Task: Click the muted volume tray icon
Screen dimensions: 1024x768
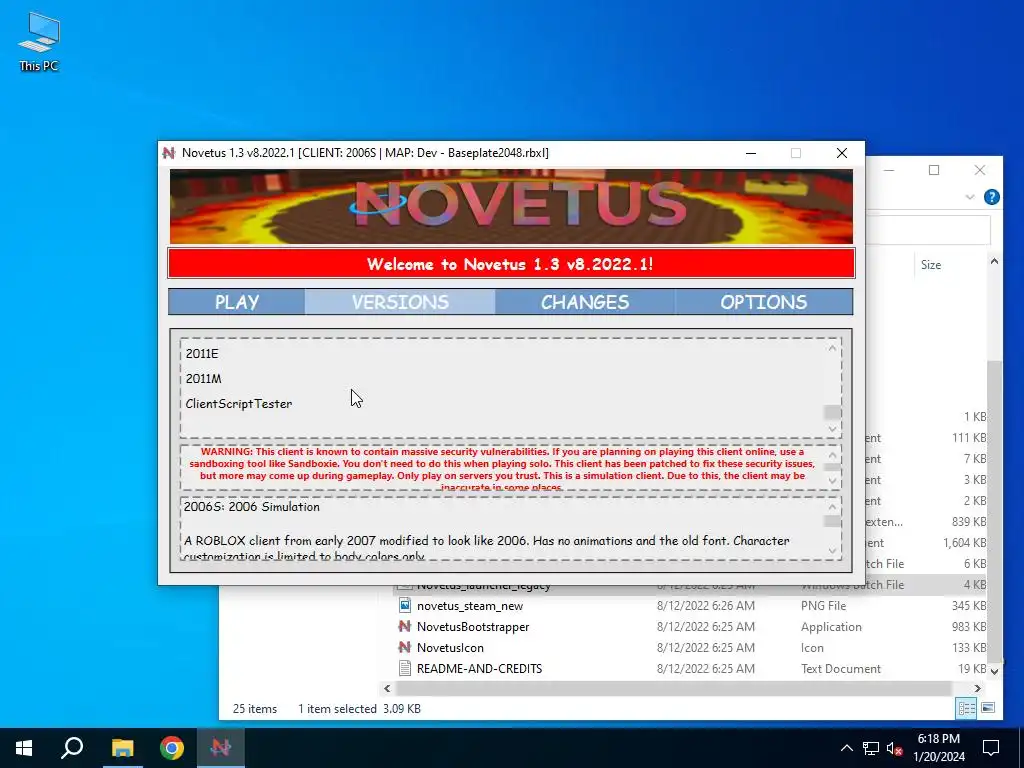Action: [x=895, y=748]
